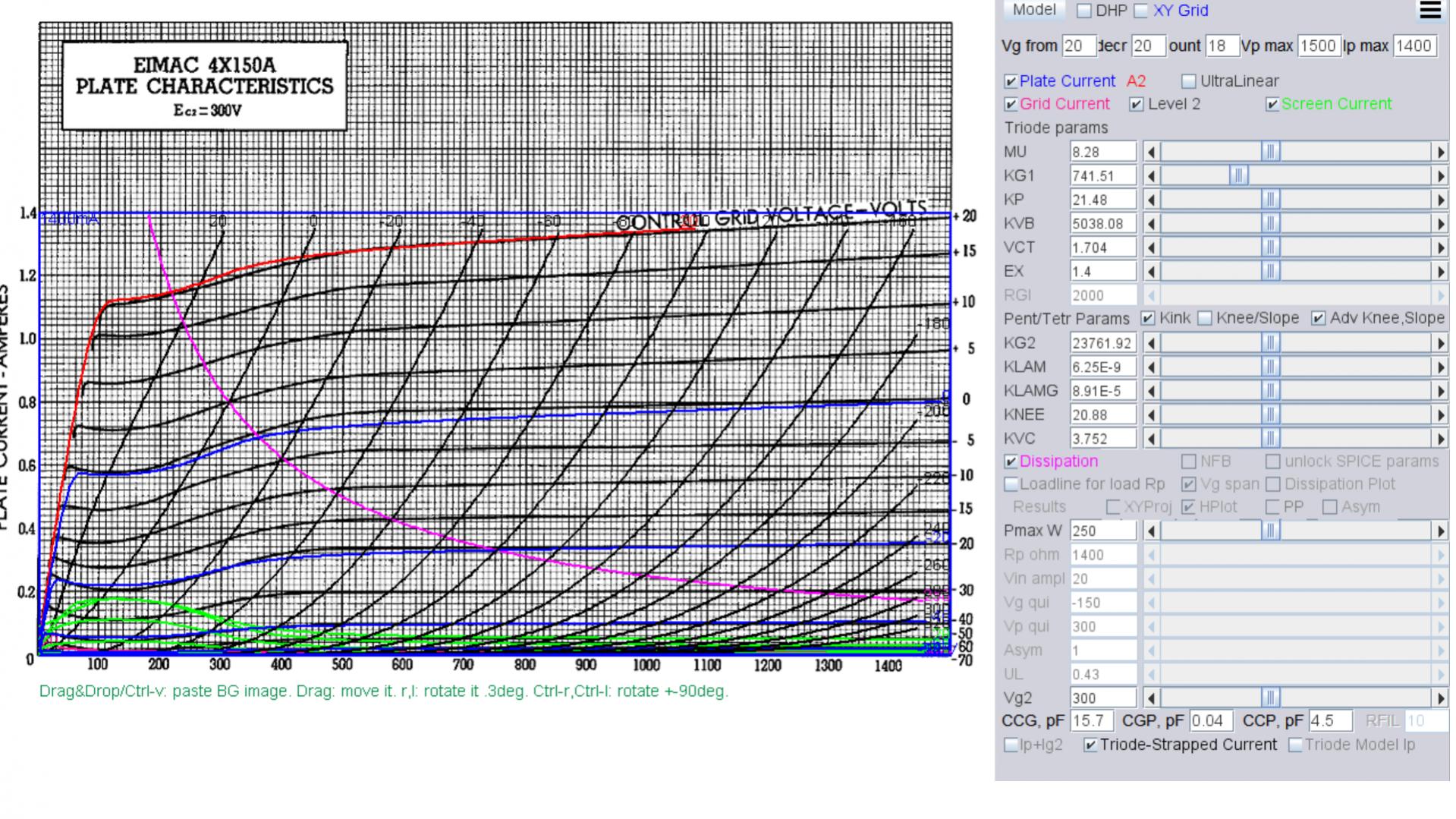Screen dimensions: 1456x819
Task: Click the Pmax W slider left arrow
Action: point(1151,531)
